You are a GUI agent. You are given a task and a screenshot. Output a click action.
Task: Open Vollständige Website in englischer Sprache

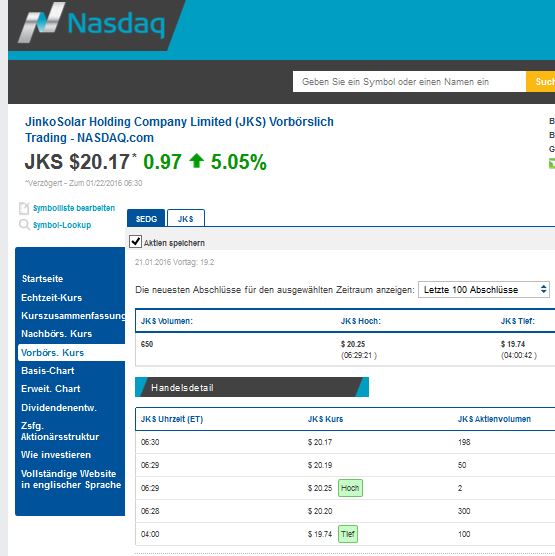click(71, 479)
